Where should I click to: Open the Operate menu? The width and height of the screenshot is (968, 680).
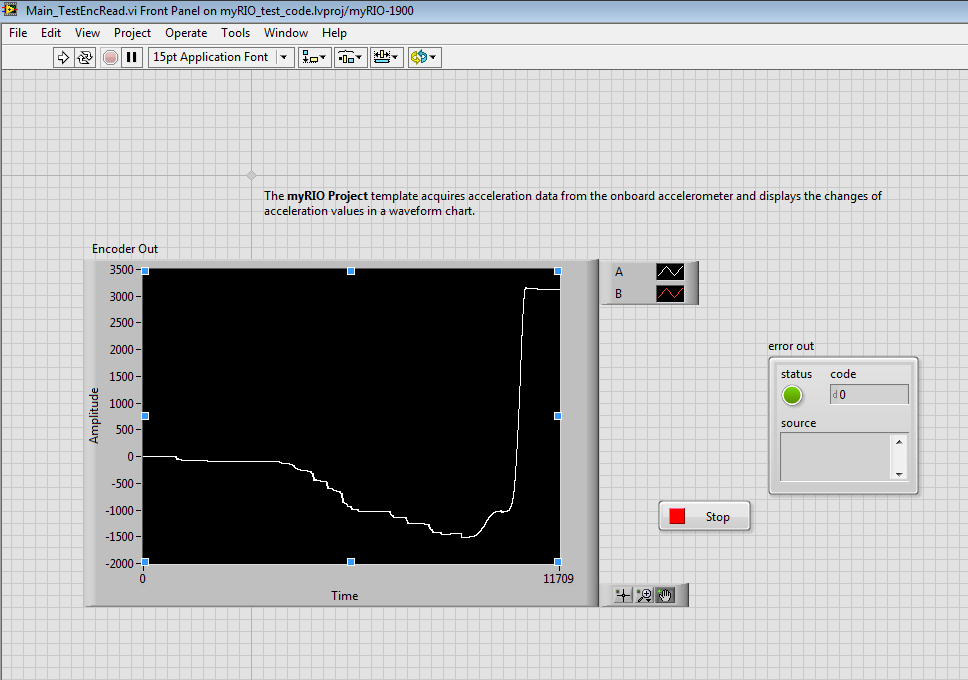pos(186,33)
